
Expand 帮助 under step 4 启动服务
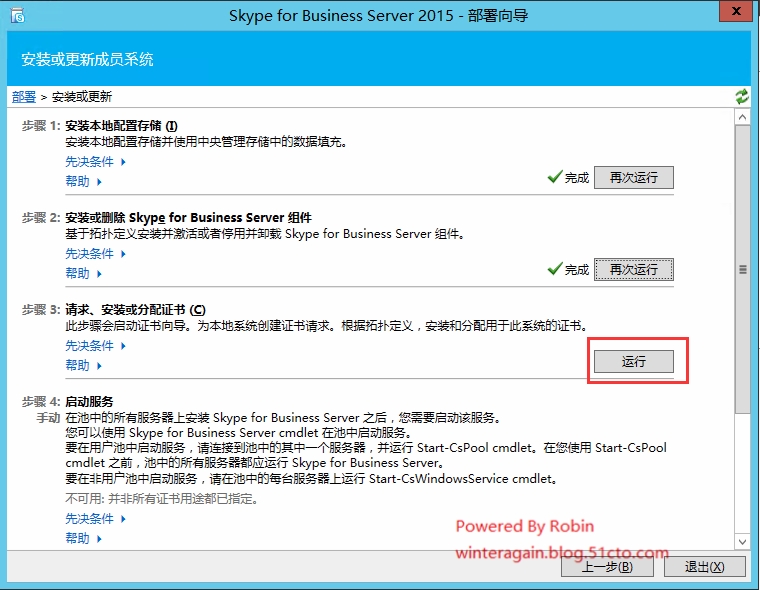[x=83, y=538]
